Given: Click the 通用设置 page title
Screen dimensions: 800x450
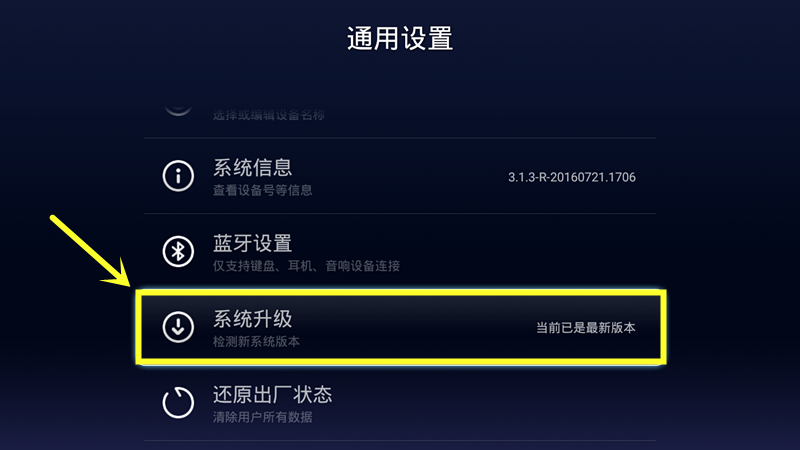Looking at the screenshot, I should tap(400, 38).
